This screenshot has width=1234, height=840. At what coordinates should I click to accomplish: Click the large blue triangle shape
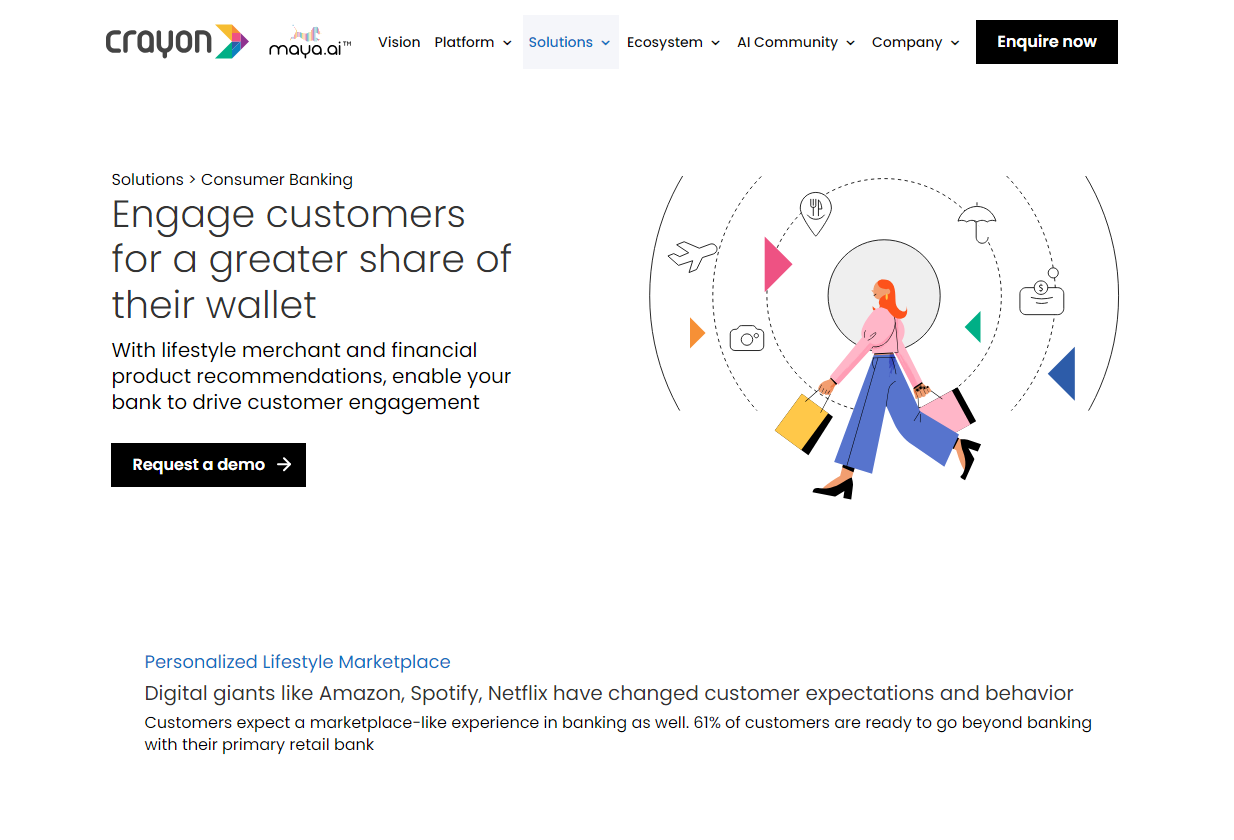pos(1064,374)
